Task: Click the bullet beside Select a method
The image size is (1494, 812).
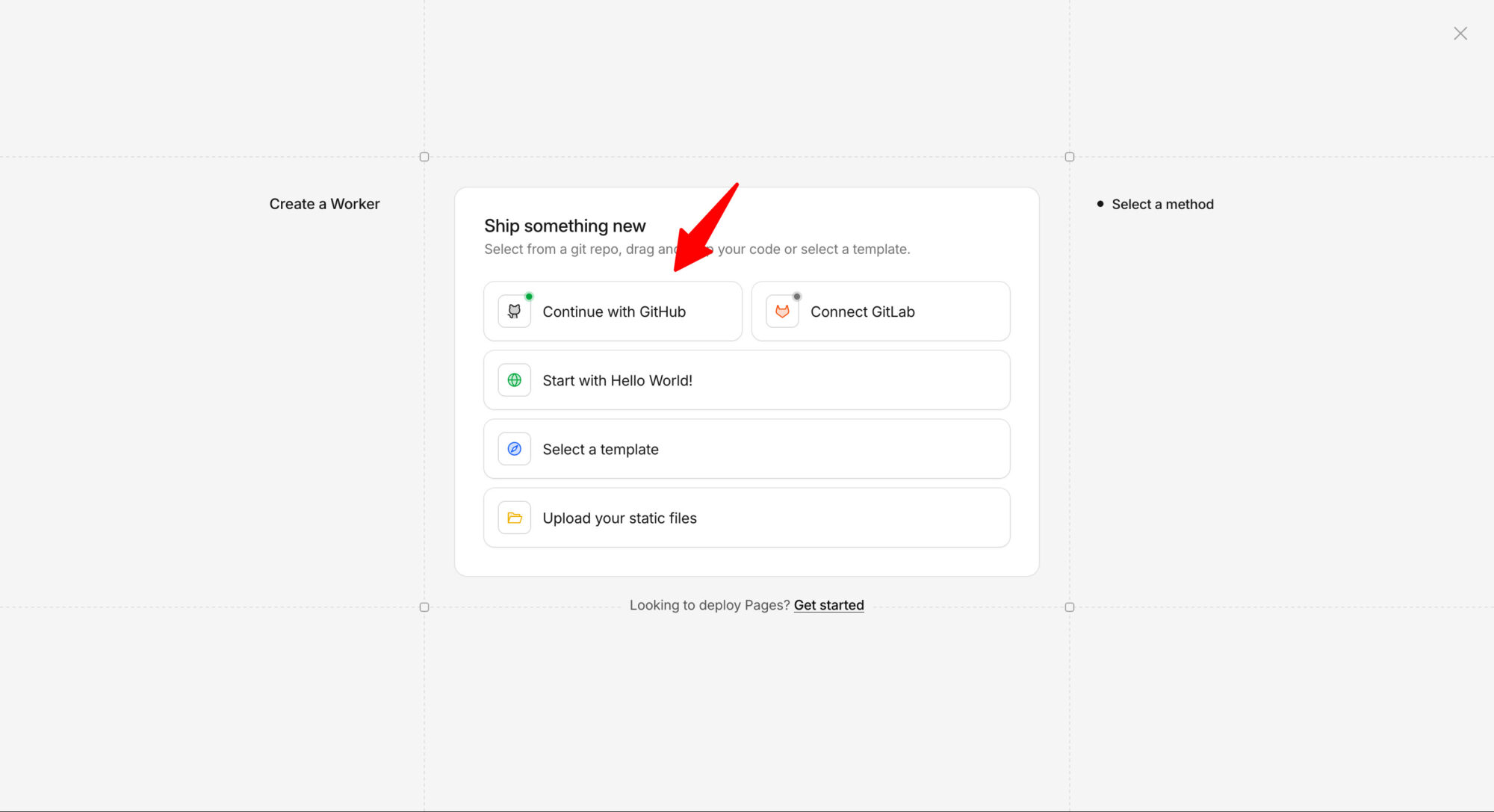Action: click(x=1100, y=204)
